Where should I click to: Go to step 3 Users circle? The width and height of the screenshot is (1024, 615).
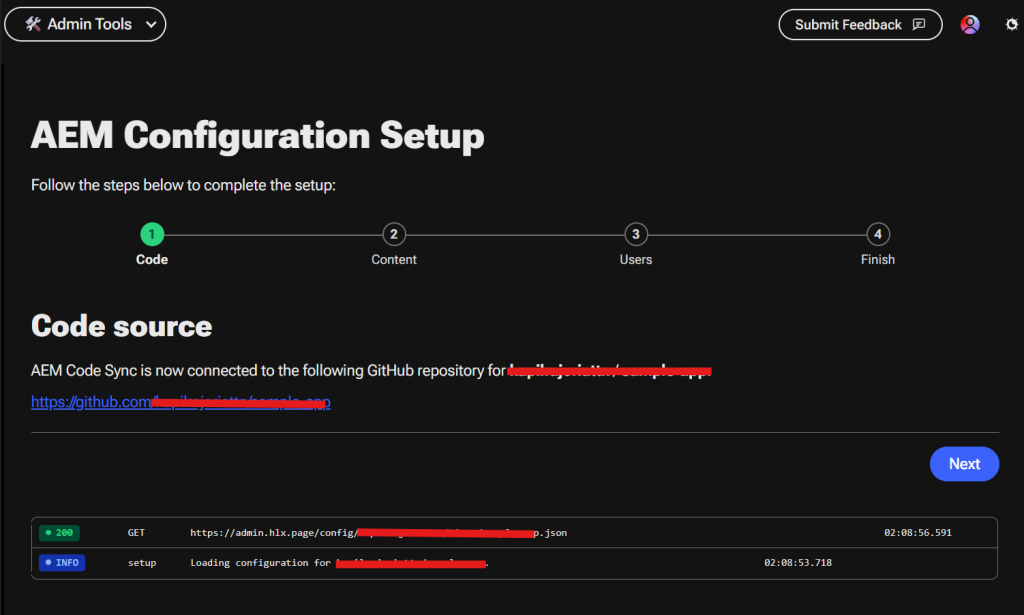pos(635,234)
